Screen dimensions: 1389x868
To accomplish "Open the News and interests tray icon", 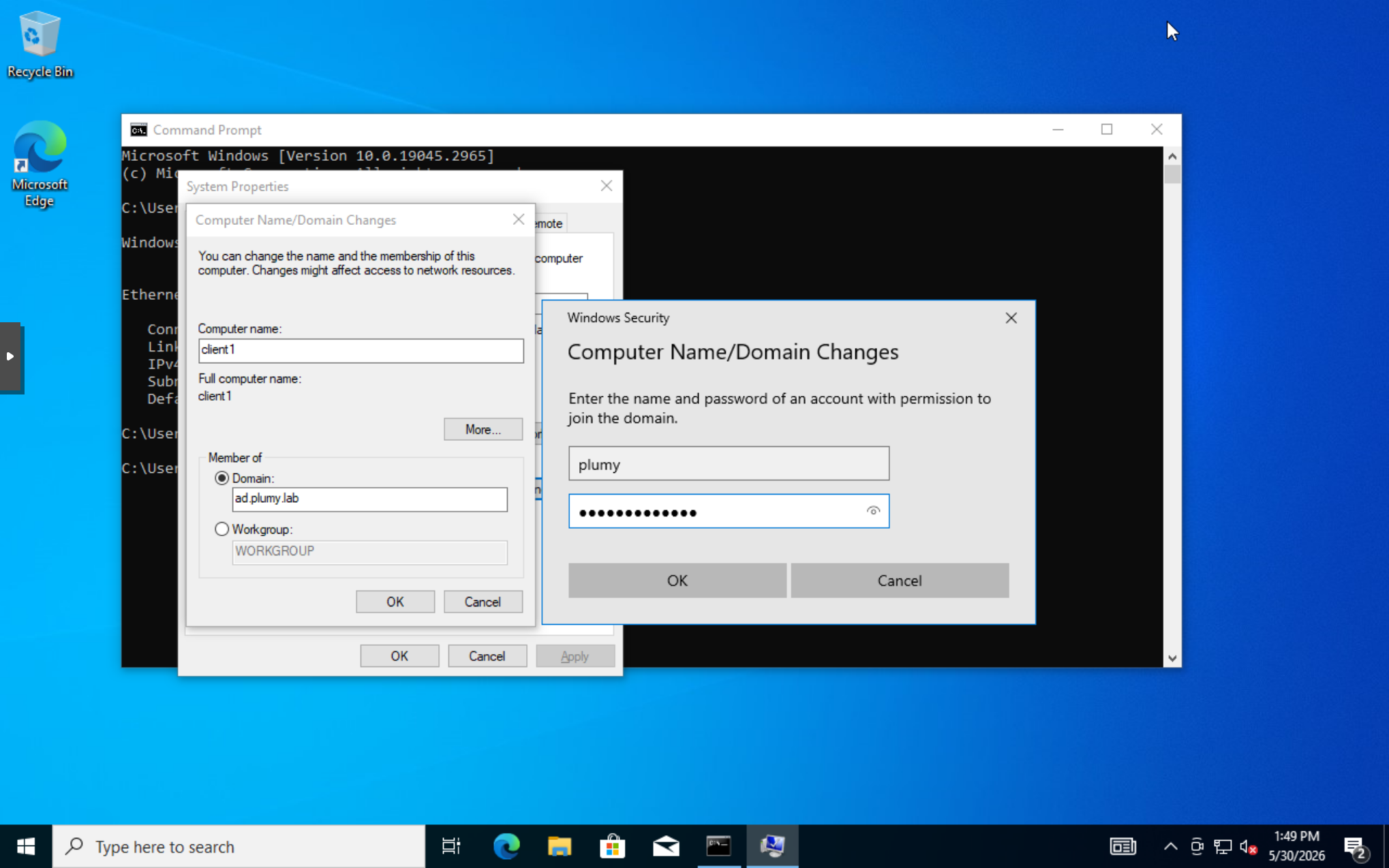I will (x=1123, y=846).
